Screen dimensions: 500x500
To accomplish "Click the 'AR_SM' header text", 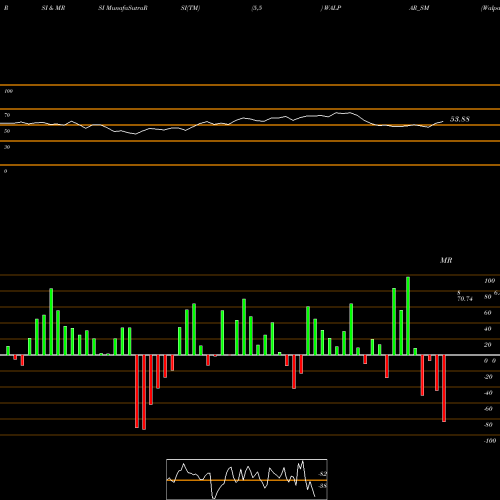I will point(419,8).
